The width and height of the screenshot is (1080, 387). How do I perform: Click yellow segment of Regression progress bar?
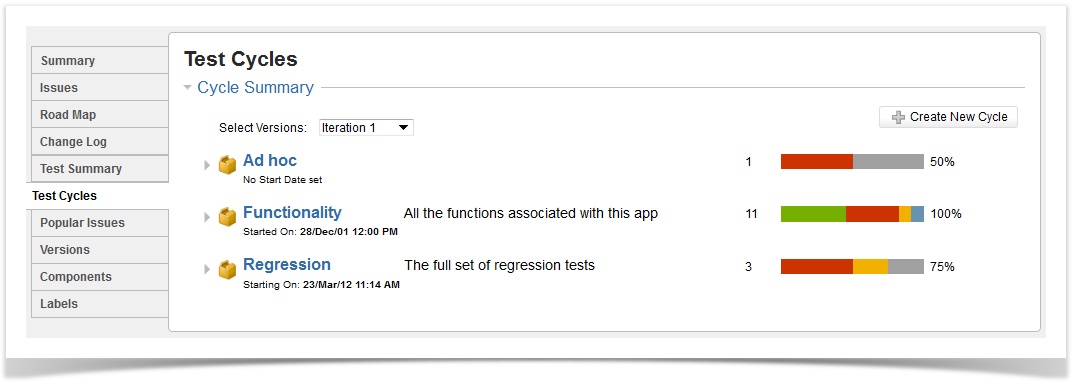click(871, 266)
